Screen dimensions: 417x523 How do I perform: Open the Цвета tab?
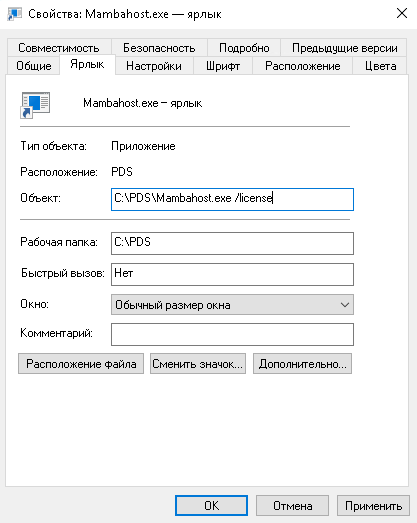380,66
